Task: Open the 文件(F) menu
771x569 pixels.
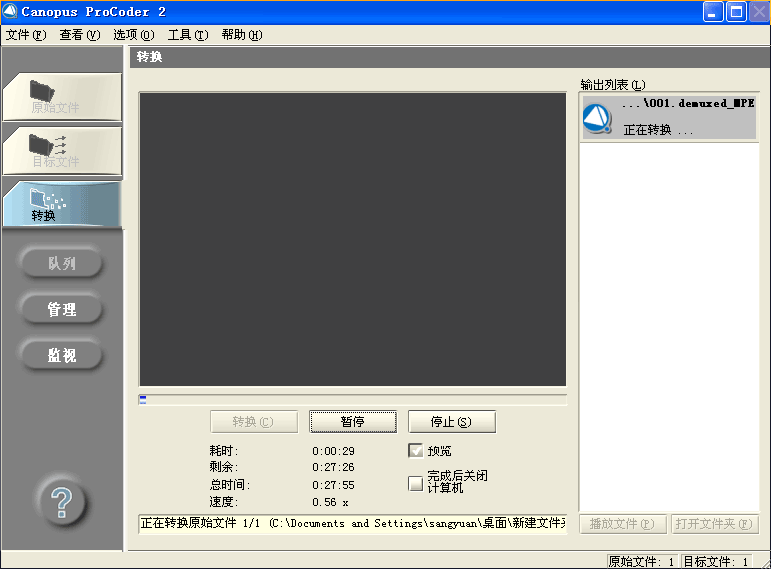Action: point(26,35)
